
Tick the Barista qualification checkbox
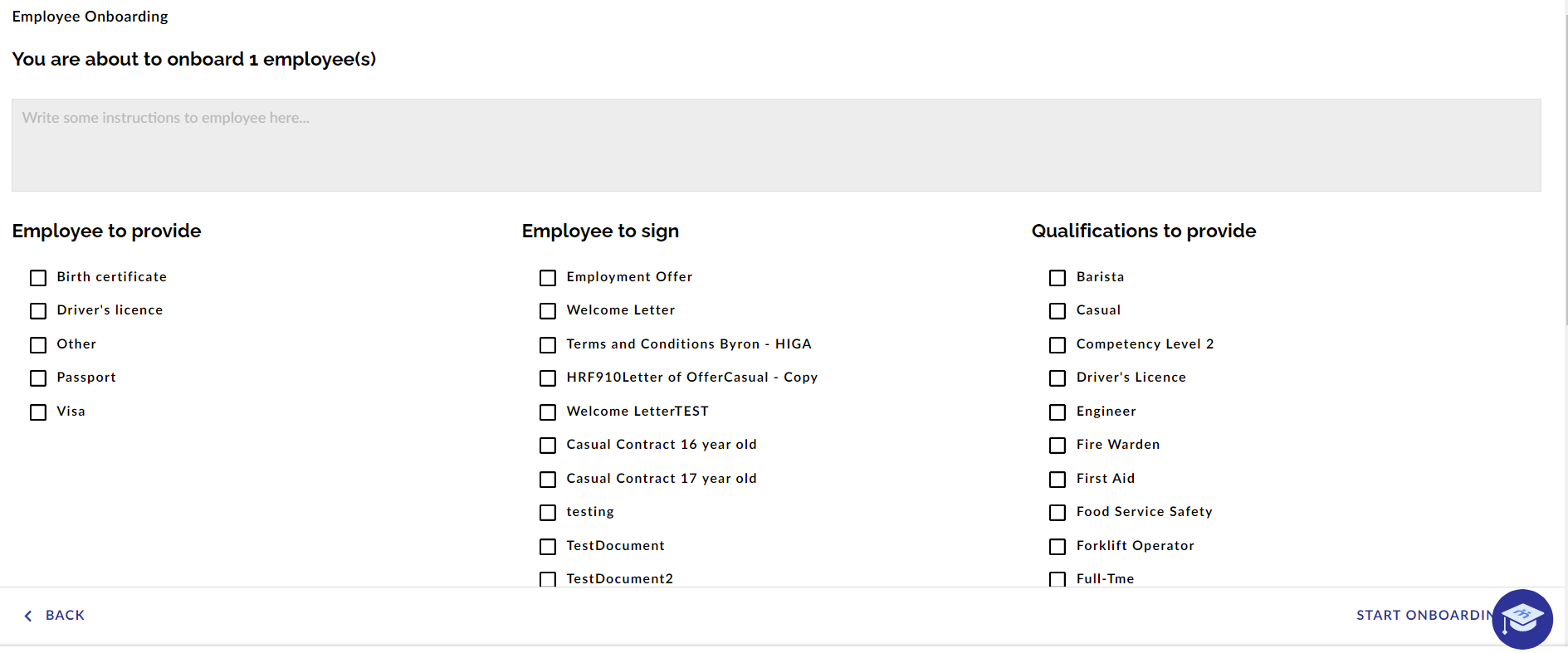[x=1058, y=278]
